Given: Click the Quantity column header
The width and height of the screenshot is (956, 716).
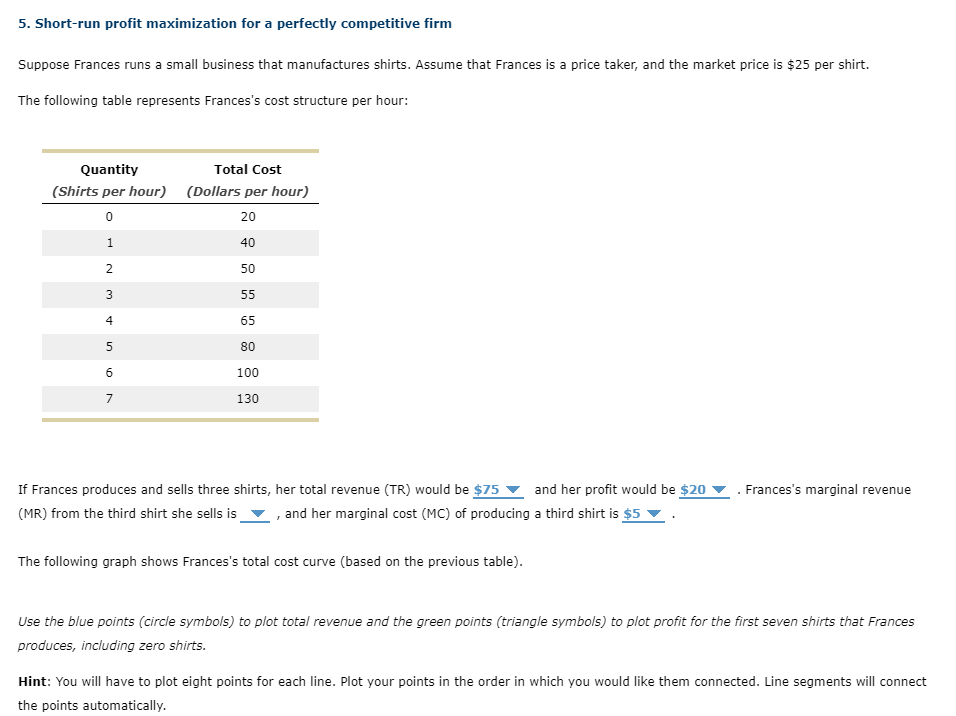Looking at the screenshot, I should point(109,169).
